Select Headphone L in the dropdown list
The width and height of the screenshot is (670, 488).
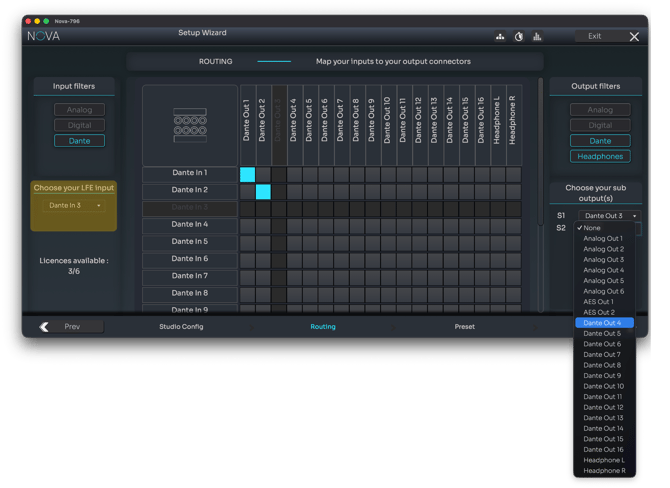tap(604, 459)
